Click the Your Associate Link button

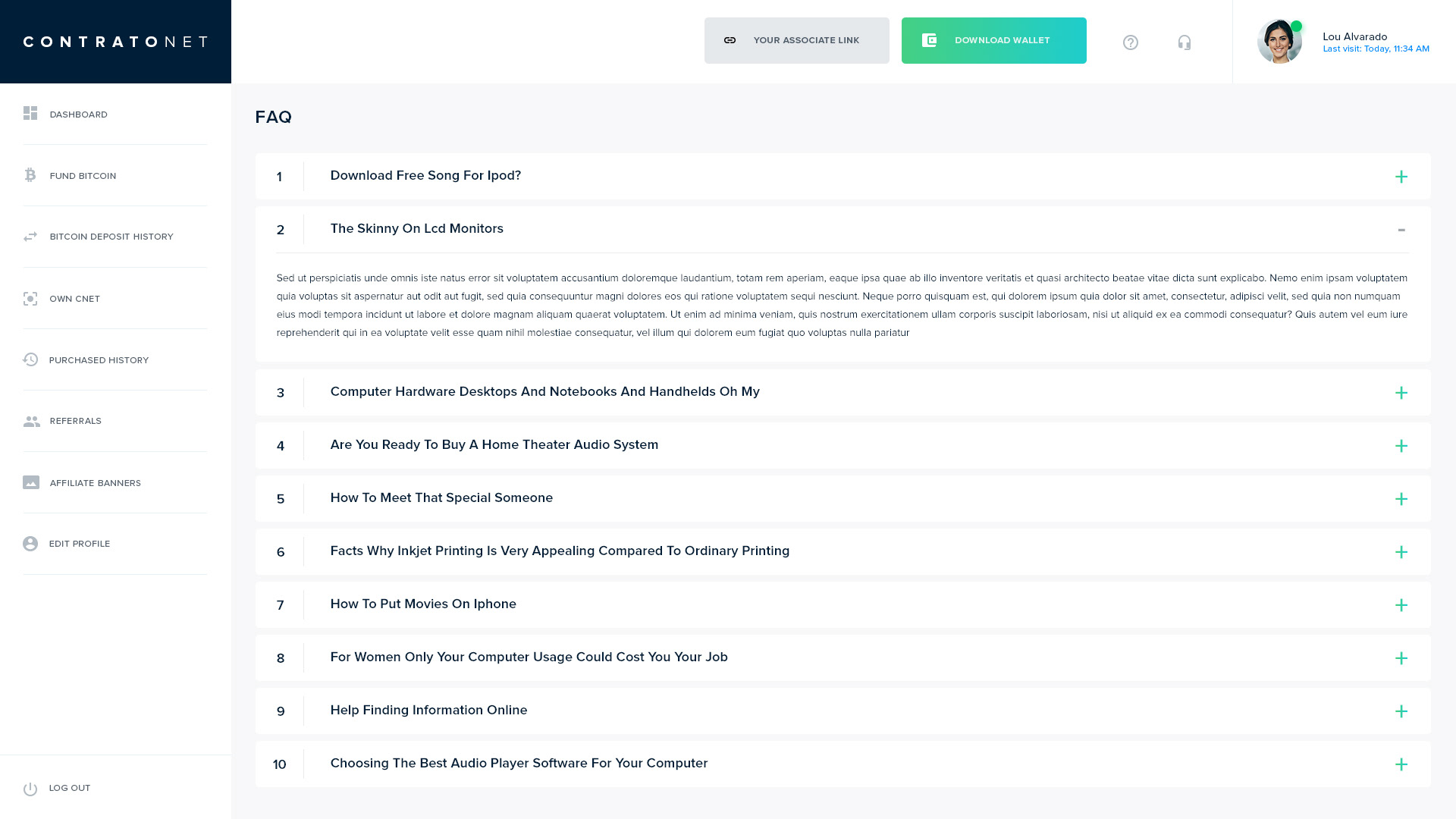coord(796,40)
